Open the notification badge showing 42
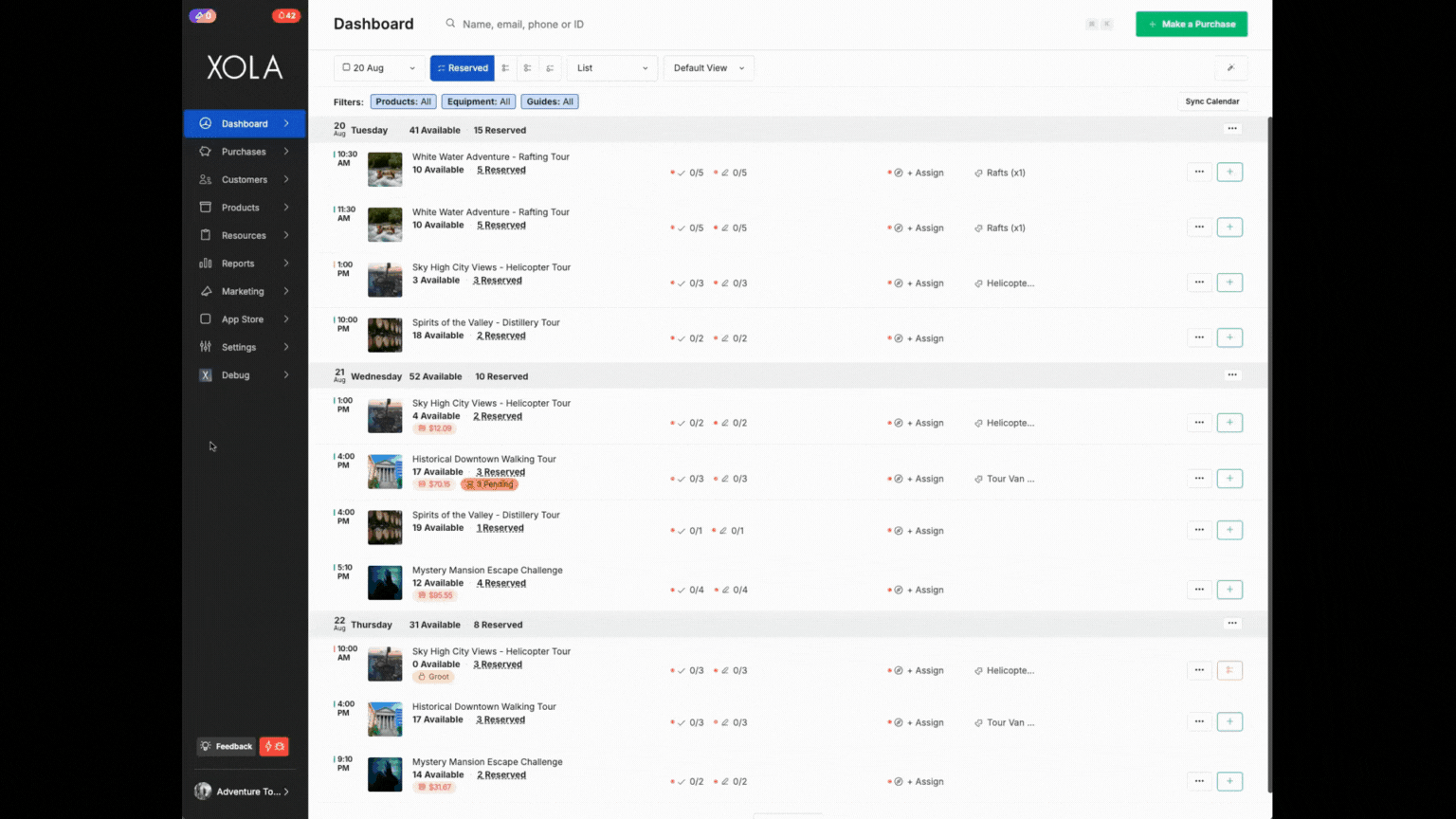 (x=286, y=15)
